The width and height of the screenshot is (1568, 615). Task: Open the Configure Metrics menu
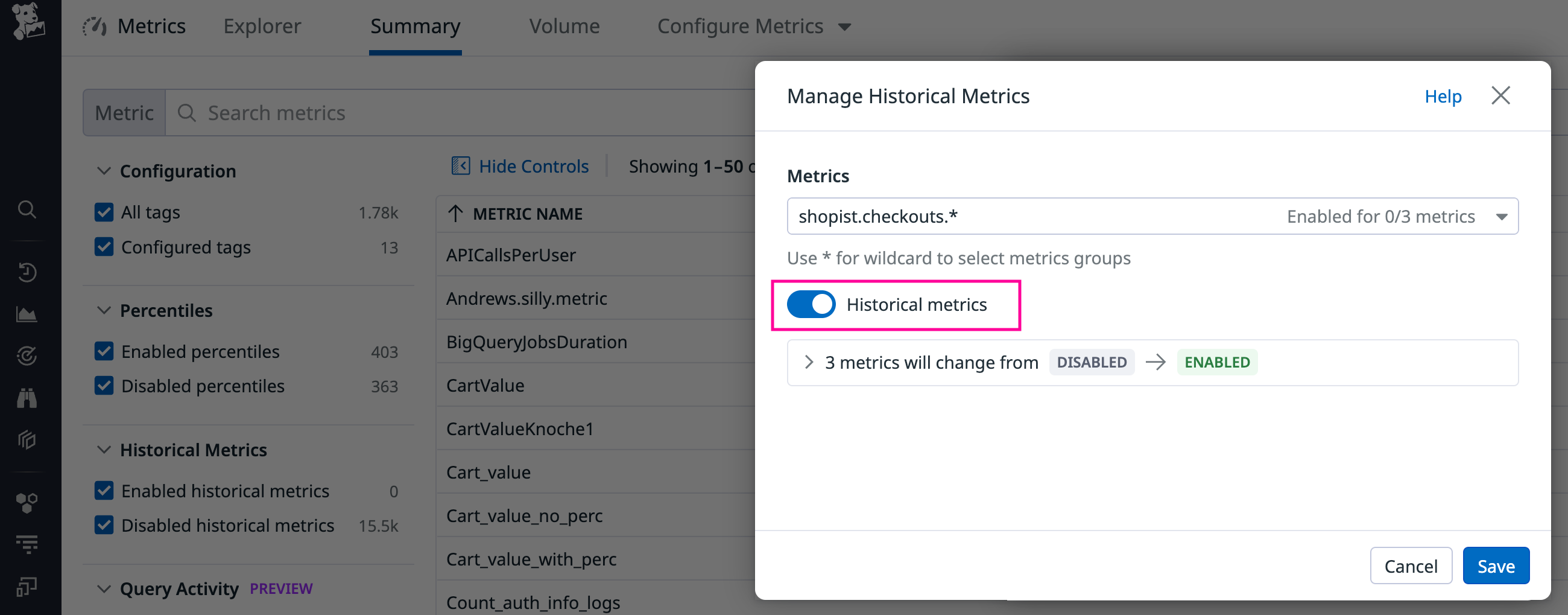coord(740,26)
